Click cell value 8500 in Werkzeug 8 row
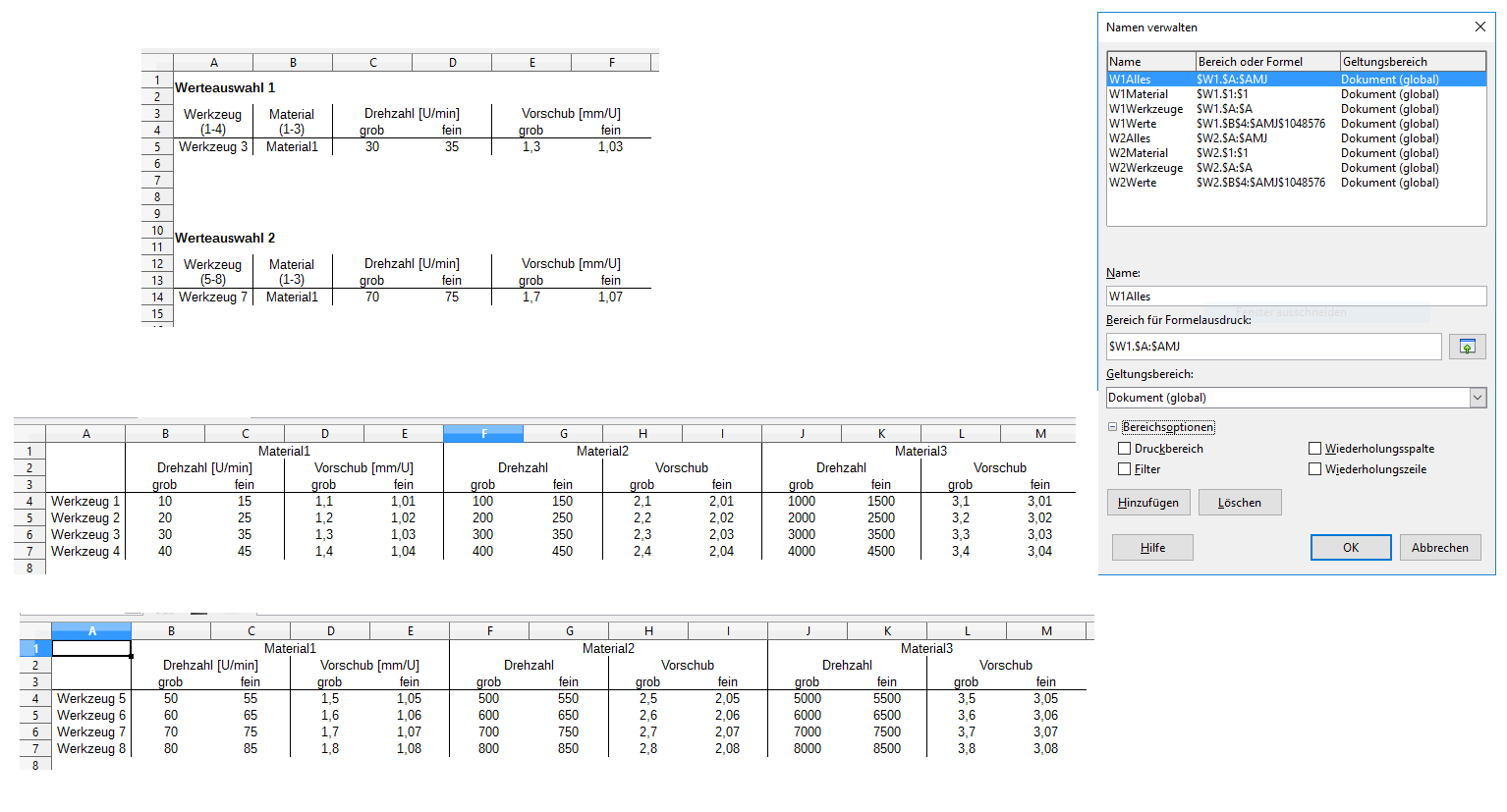1507x812 pixels. 887,748
